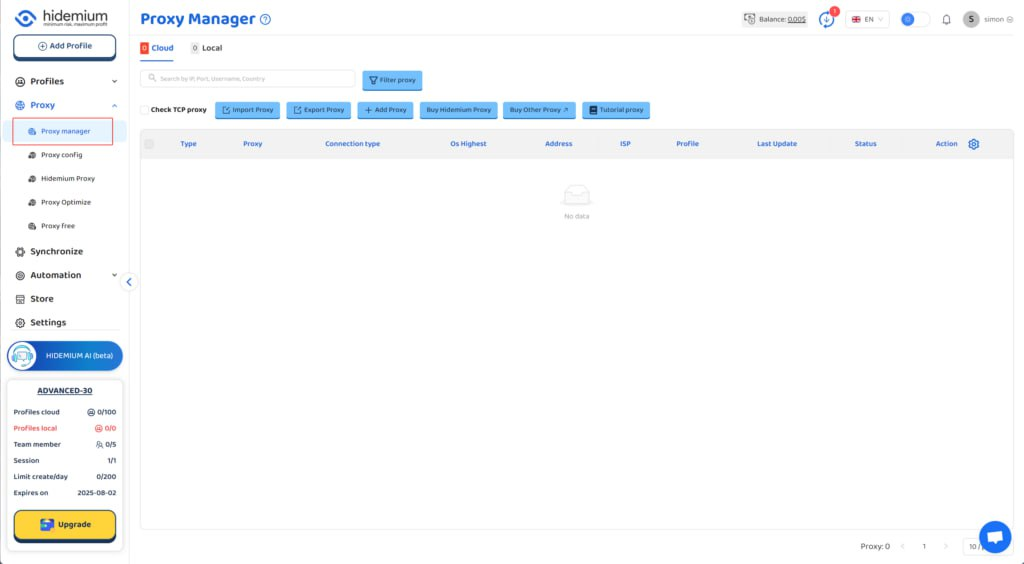Launch HIDEMIUM AI (beta) assistant
Screen dimensions: 1024x564
point(65,356)
